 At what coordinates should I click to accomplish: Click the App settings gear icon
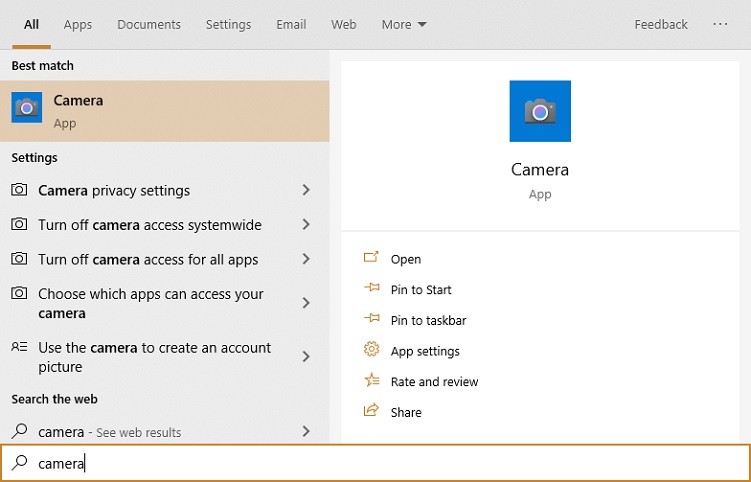[x=371, y=349]
